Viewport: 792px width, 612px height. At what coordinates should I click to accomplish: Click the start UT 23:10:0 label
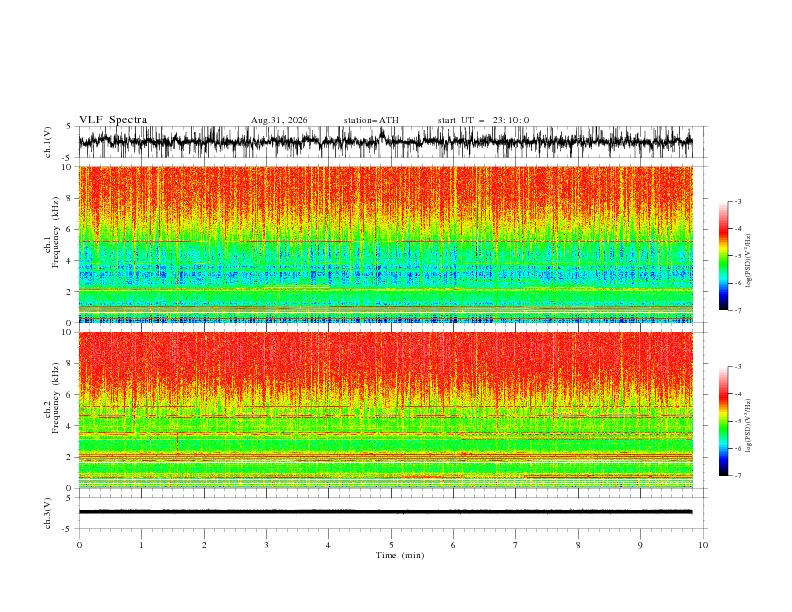click(x=483, y=120)
